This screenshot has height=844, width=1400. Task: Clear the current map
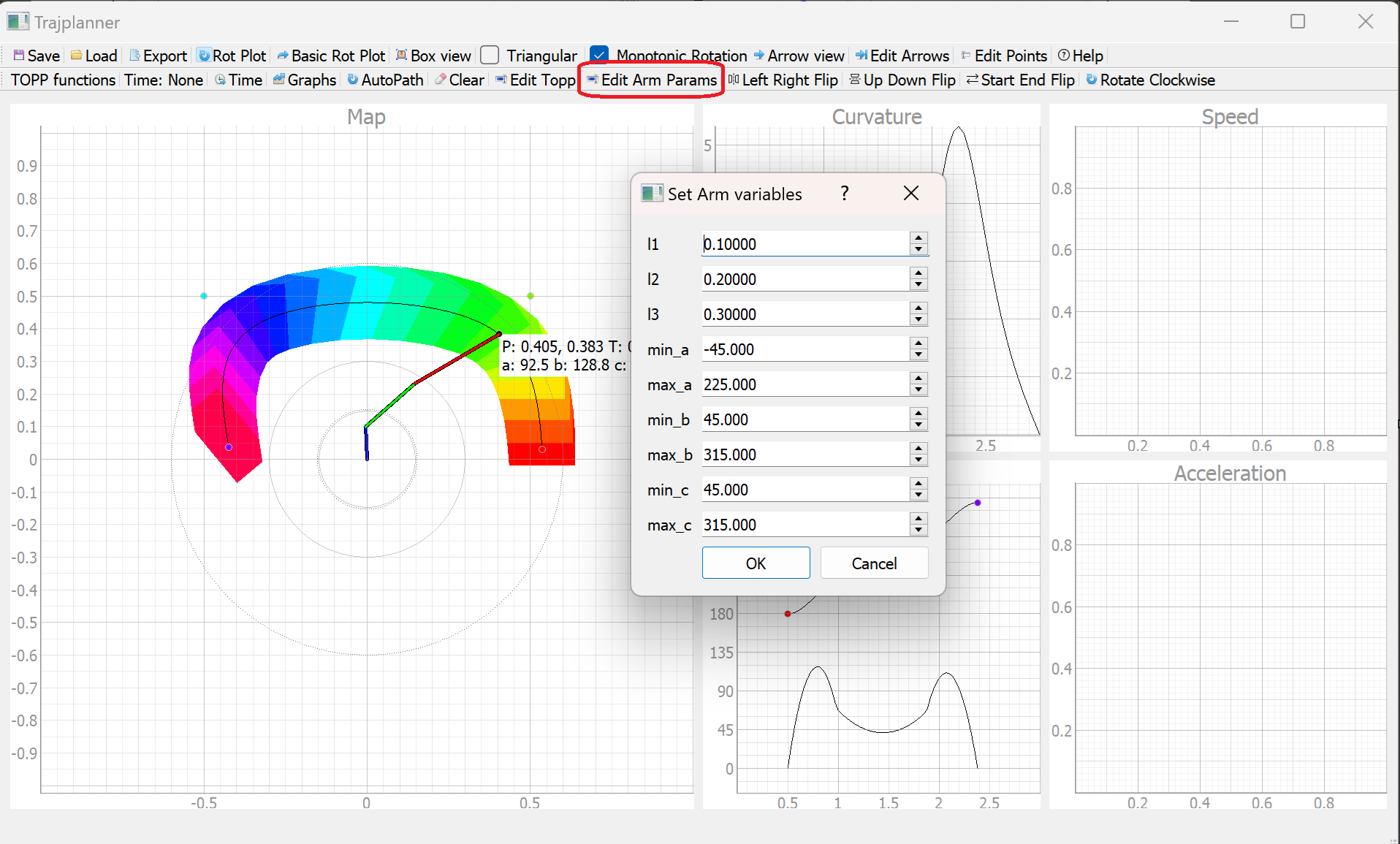[x=459, y=80]
